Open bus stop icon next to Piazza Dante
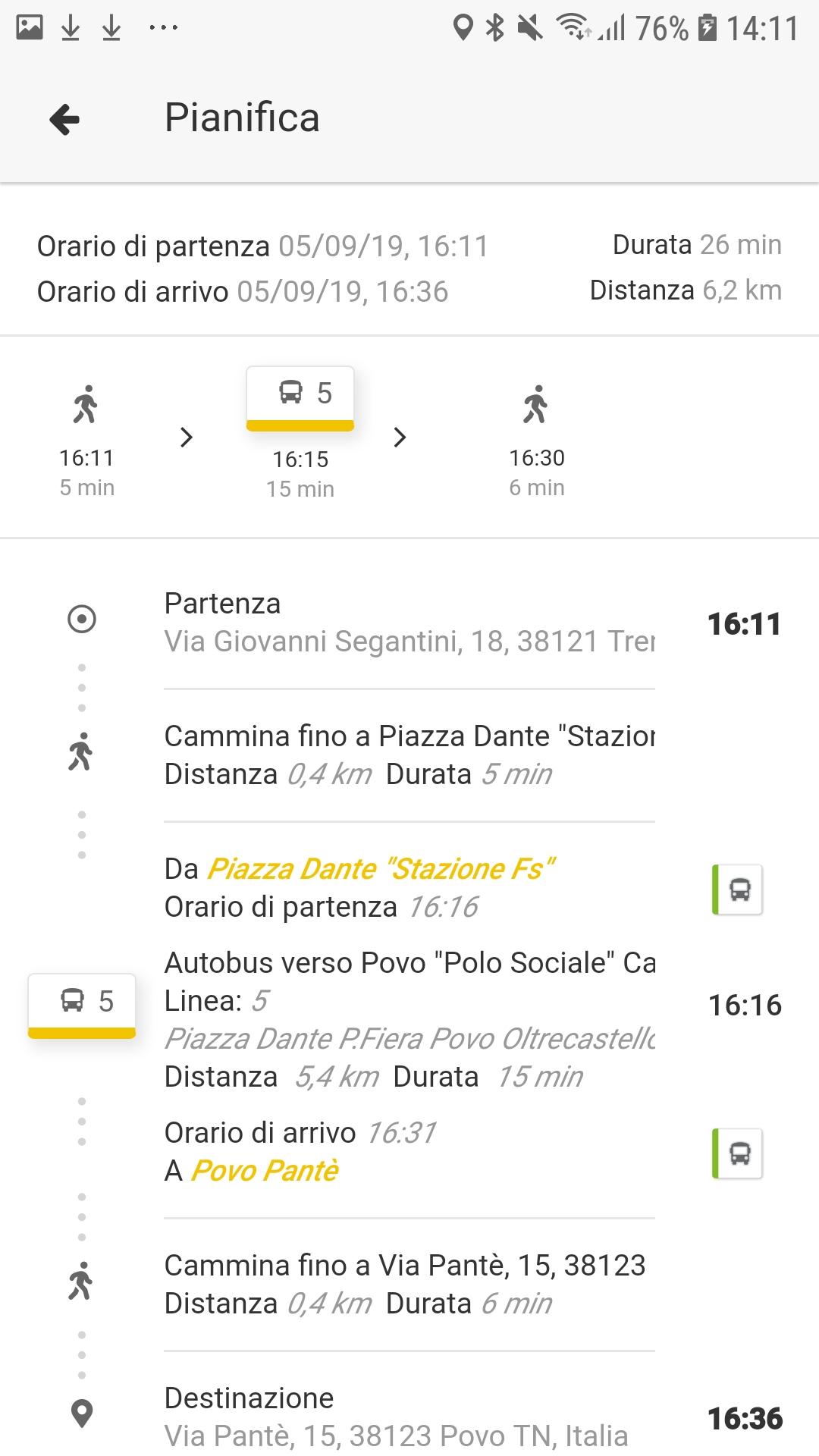The width and height of the screenshot is (819, 1456). click(738, 890)
